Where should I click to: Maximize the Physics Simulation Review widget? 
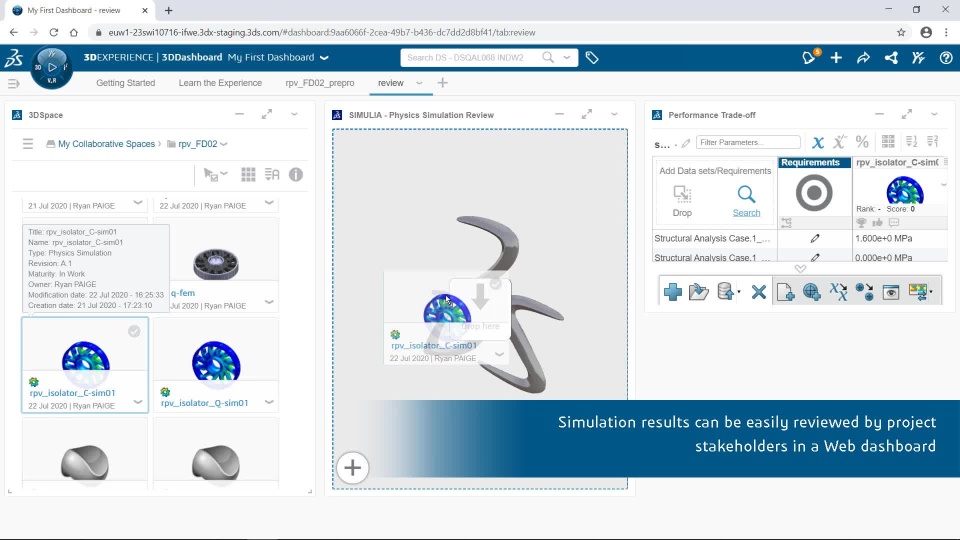point(587,114)
